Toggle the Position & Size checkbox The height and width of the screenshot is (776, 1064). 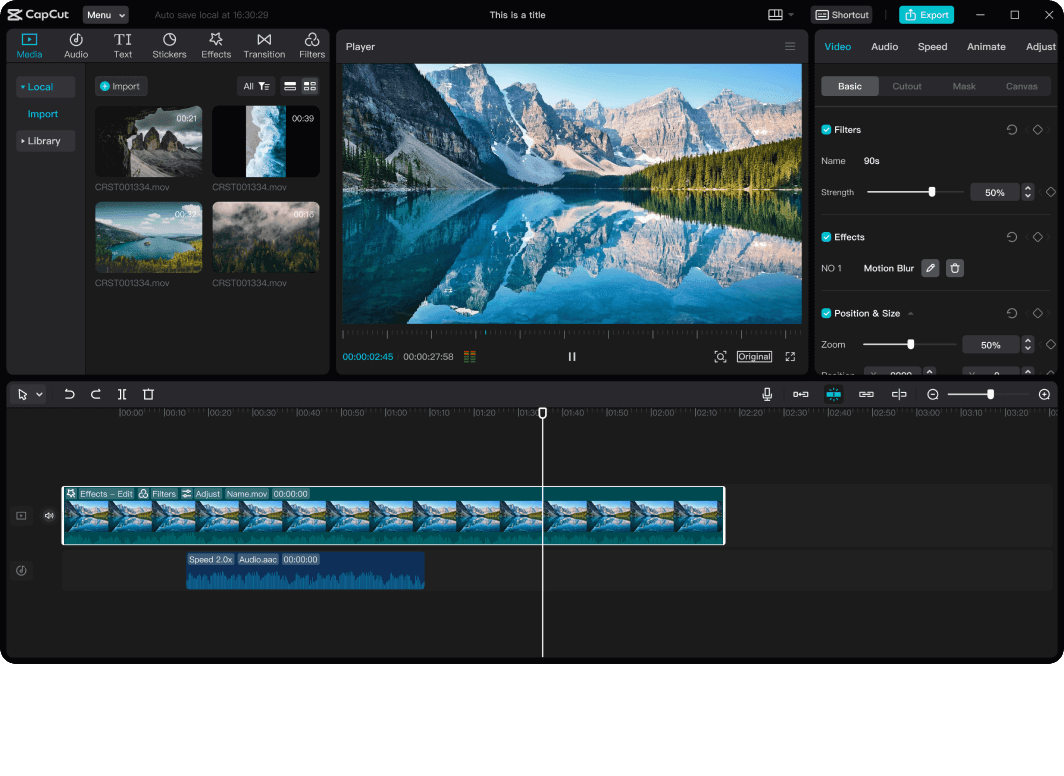[826, 313]
